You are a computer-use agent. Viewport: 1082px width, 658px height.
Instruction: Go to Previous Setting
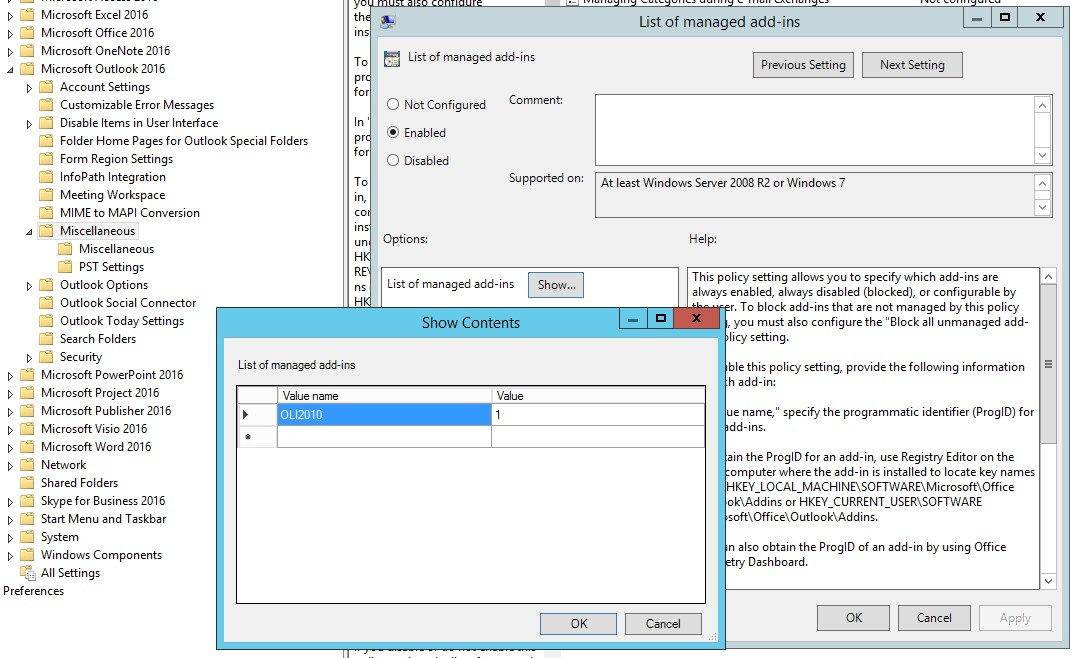click(803, 65)
